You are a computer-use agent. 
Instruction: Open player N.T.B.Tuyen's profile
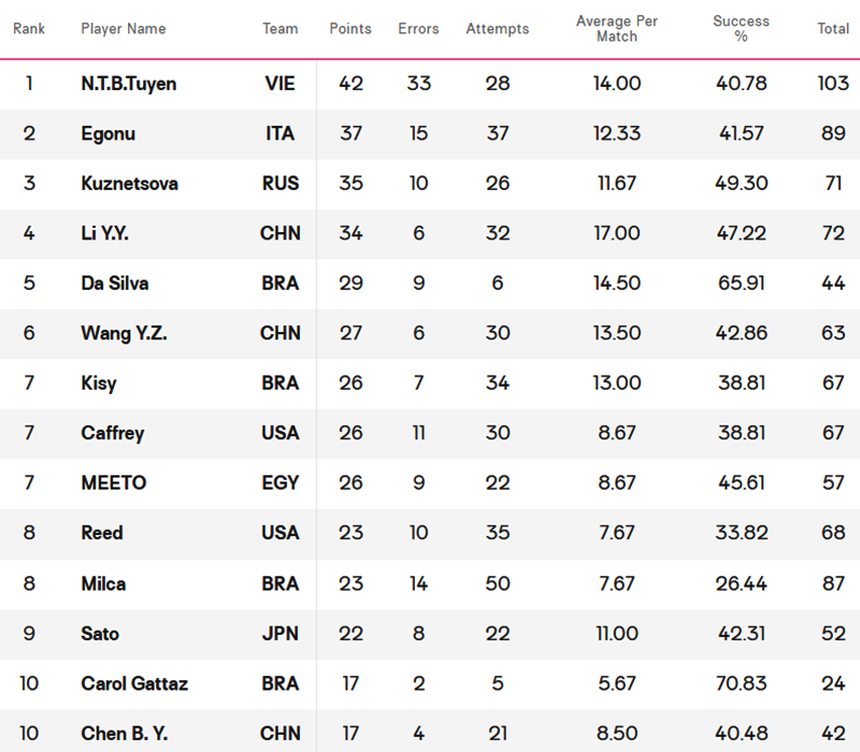pyautogui.click(x=128, y=84)
